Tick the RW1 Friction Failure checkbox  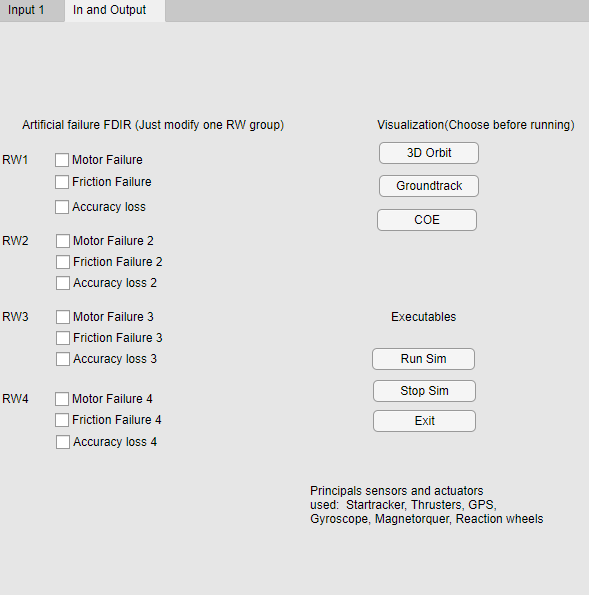(62, 182)
